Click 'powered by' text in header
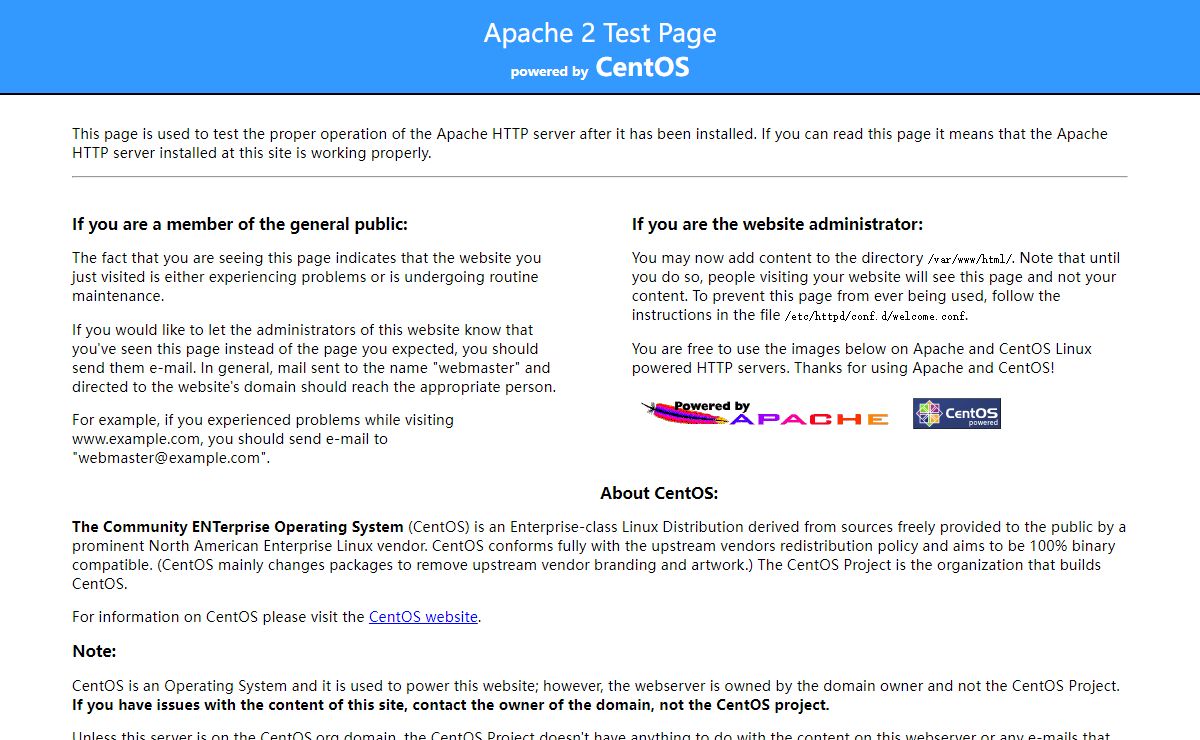This screenshot has width=1200, height=740. (549, 72)
